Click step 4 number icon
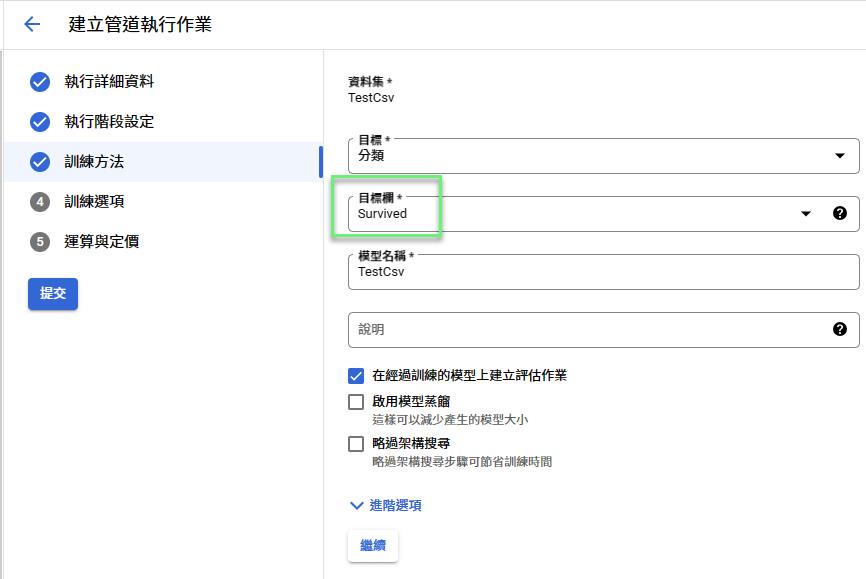This screenshot has height=579, width=866. pos(40,202)
